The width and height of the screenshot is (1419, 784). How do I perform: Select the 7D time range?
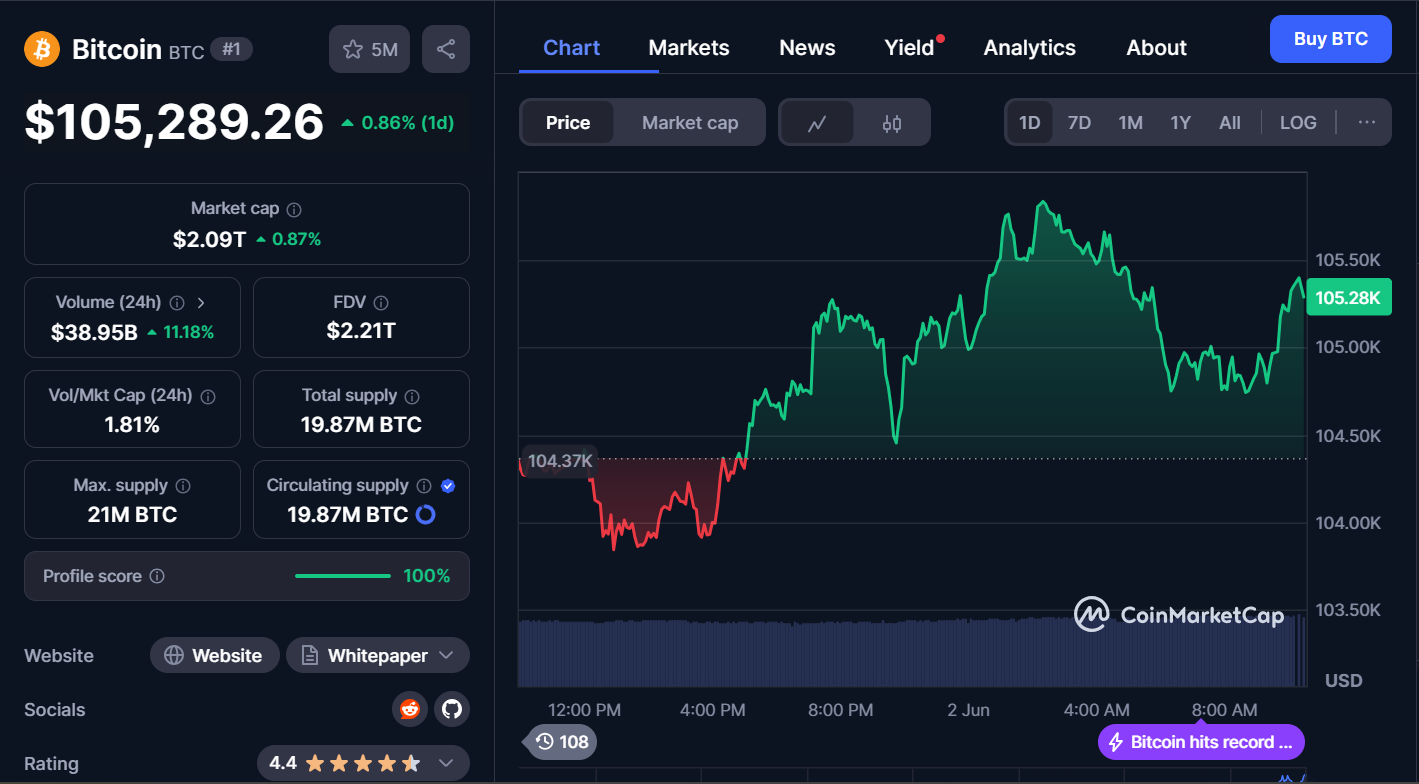[x=1079, y=123]
